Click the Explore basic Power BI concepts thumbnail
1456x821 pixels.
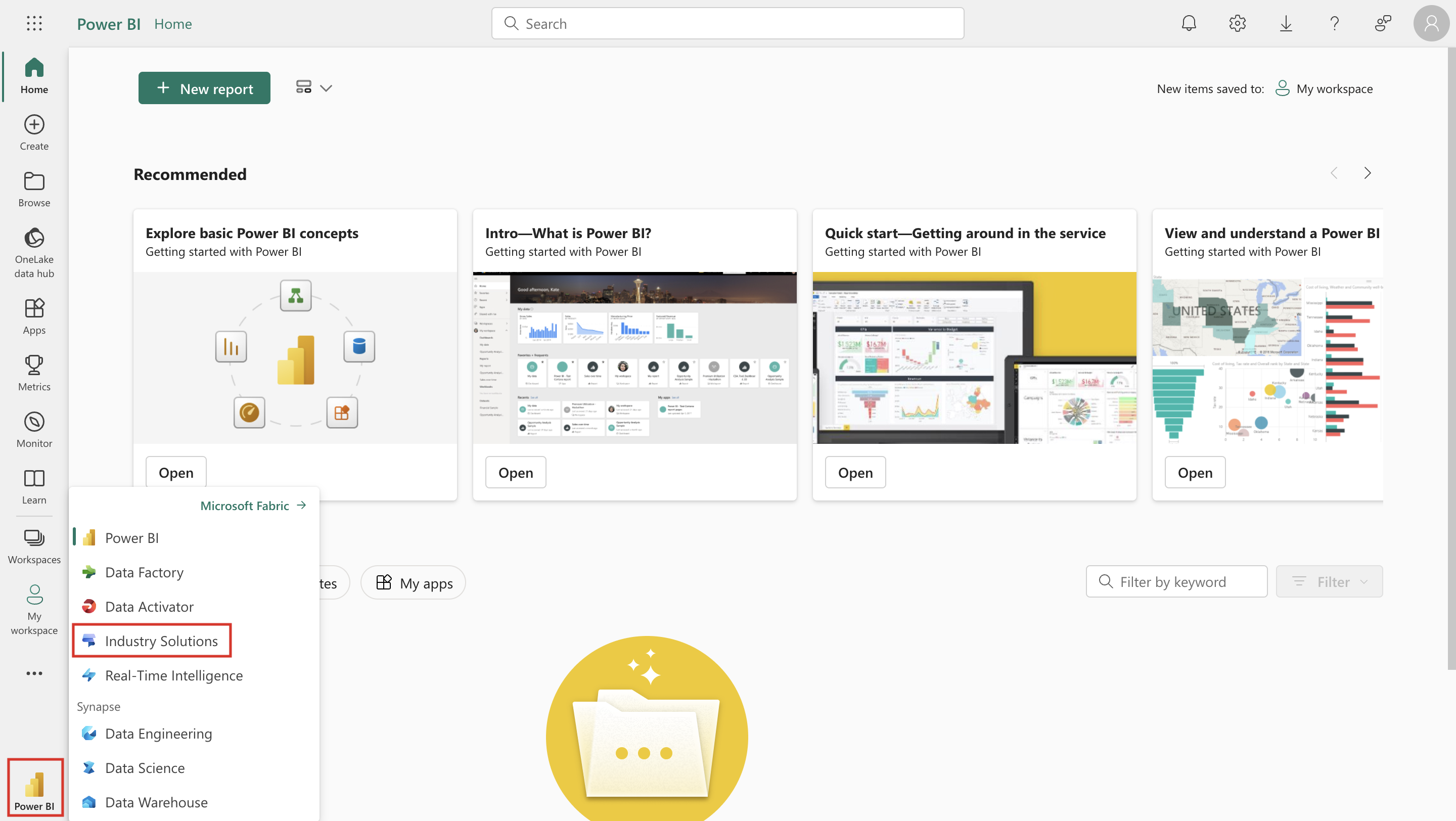pyautogui.click(x=295, y=357)
